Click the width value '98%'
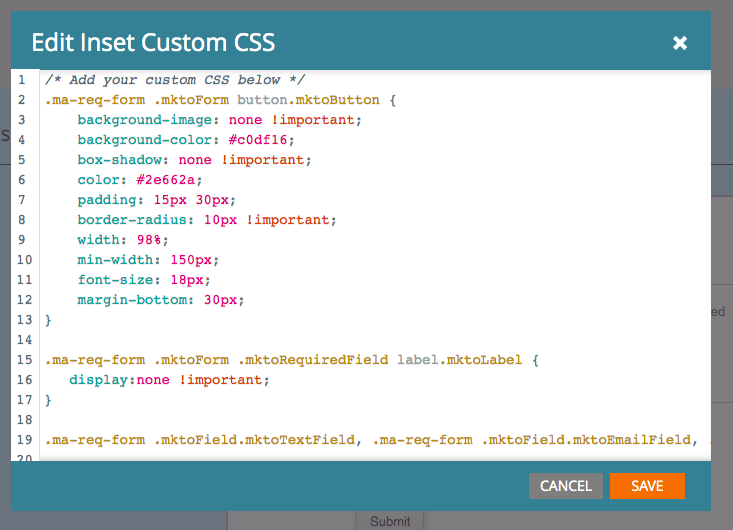The width and height of the screenshot is (733, 530). coord(149,240)
